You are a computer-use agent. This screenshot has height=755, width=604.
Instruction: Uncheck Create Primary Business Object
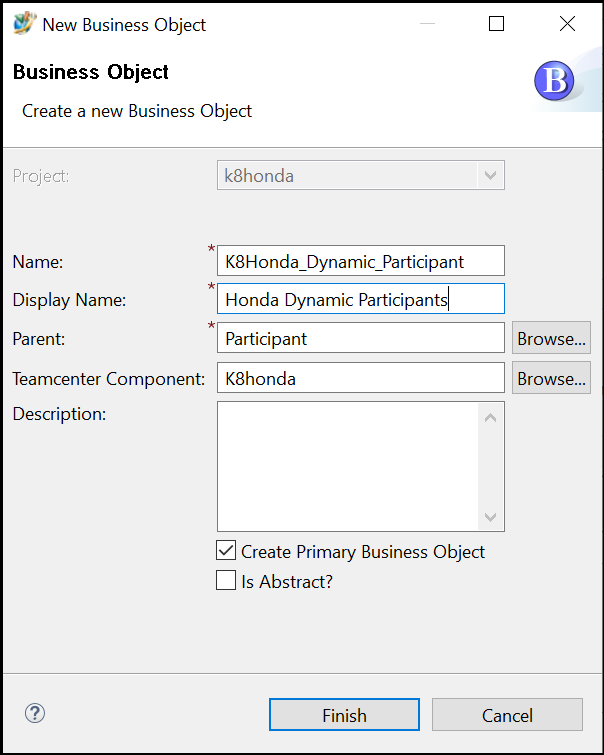tap(226, 551)
